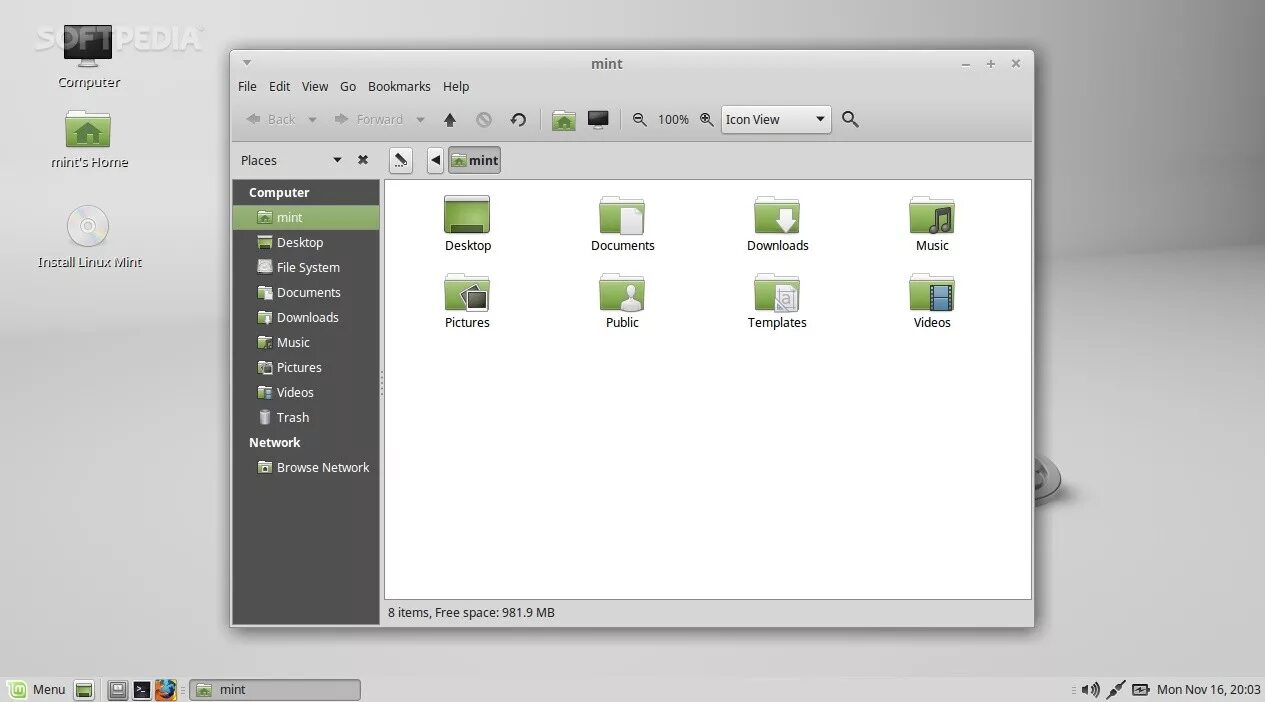Select Music in the Places sidebar
1265x702 pixels.
tap(306, 342)
